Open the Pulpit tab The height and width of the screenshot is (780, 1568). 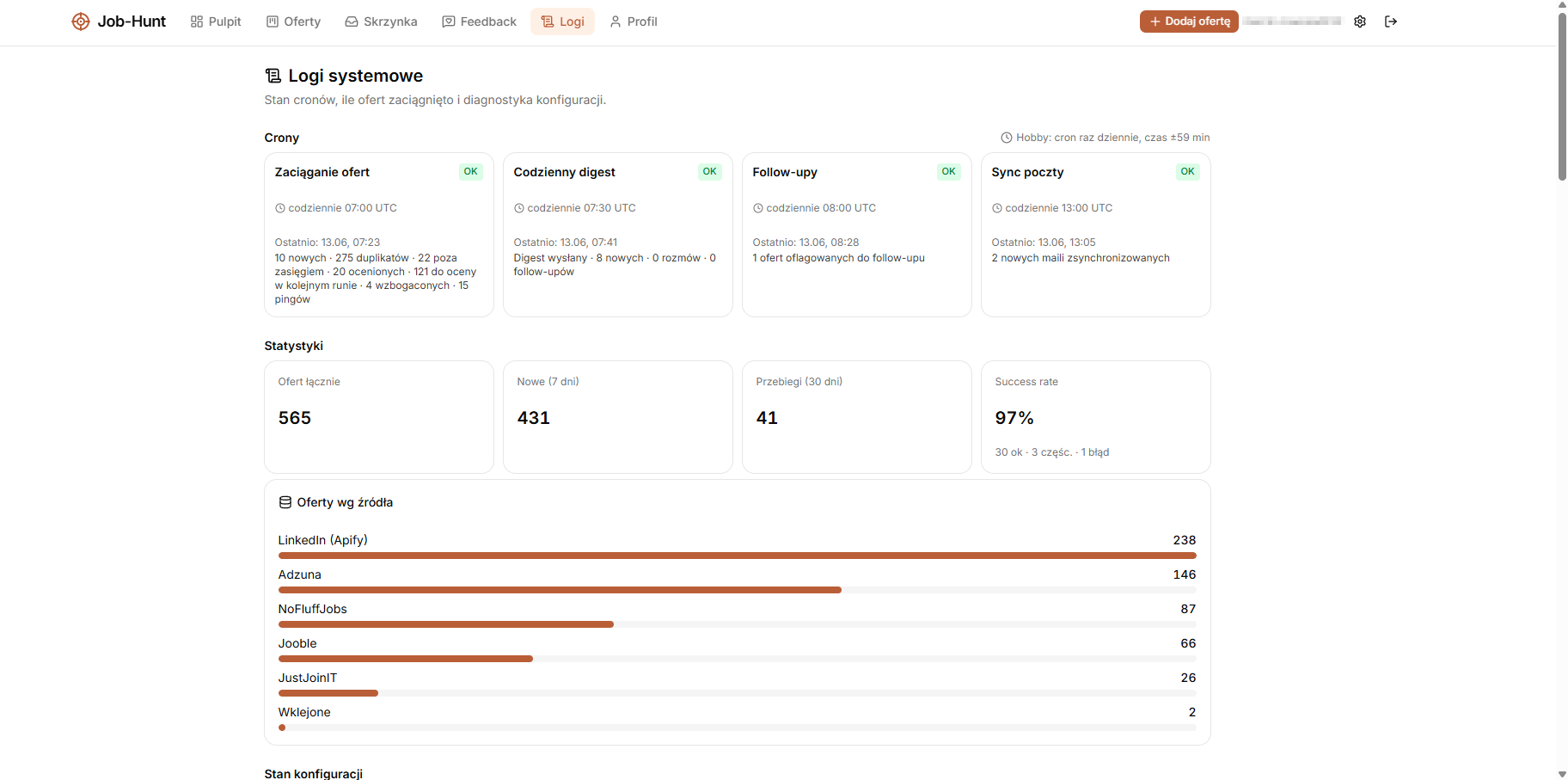[216, 21]
